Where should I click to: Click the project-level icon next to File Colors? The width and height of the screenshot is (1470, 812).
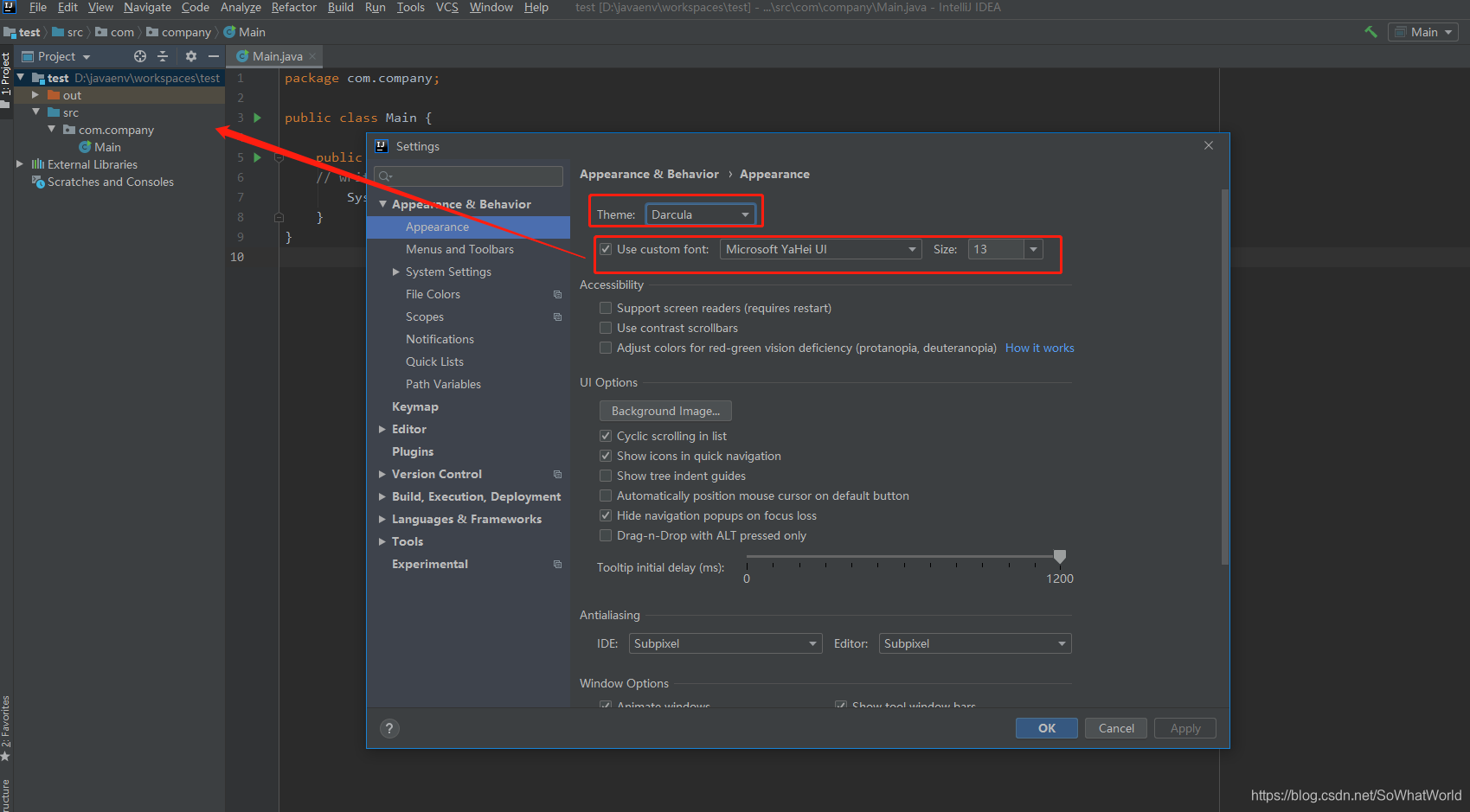(x=557, y=295)
